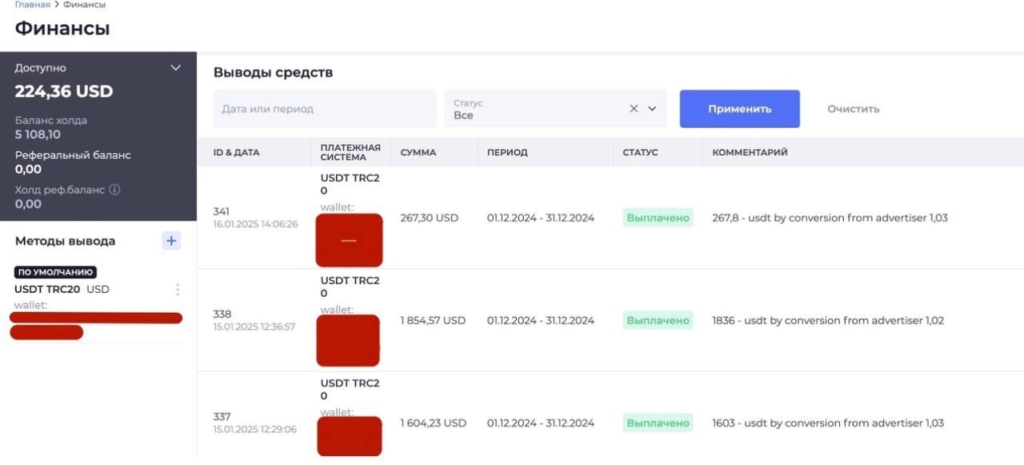The width and height of the screenshot is (1024, 465).
Task: Click info icon beside Холд реф.баланс
Action: (115, 189)
